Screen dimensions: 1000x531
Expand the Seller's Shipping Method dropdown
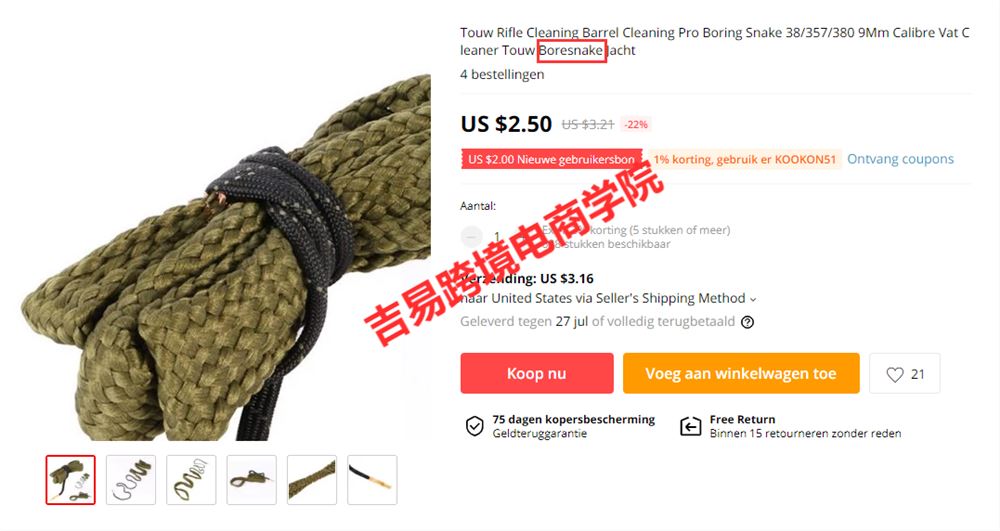753,299
